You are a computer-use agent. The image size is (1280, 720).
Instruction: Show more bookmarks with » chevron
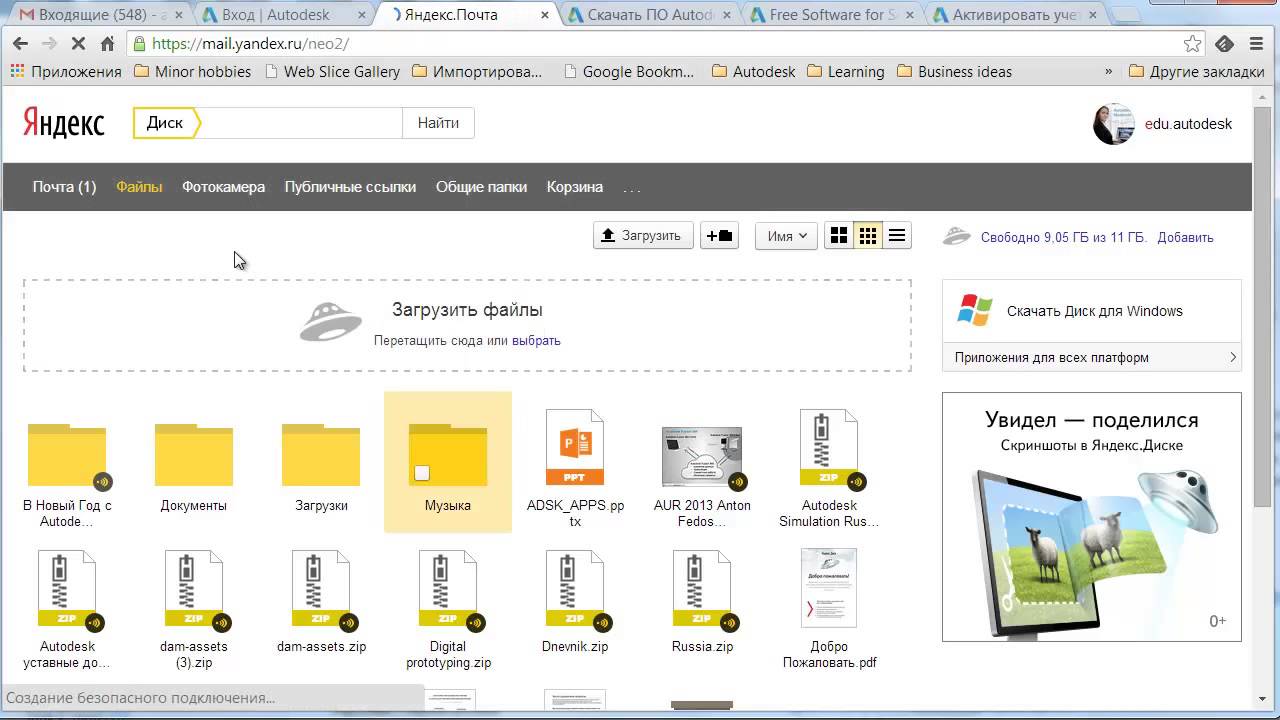pyautogui.click(x=1108, y=72)
